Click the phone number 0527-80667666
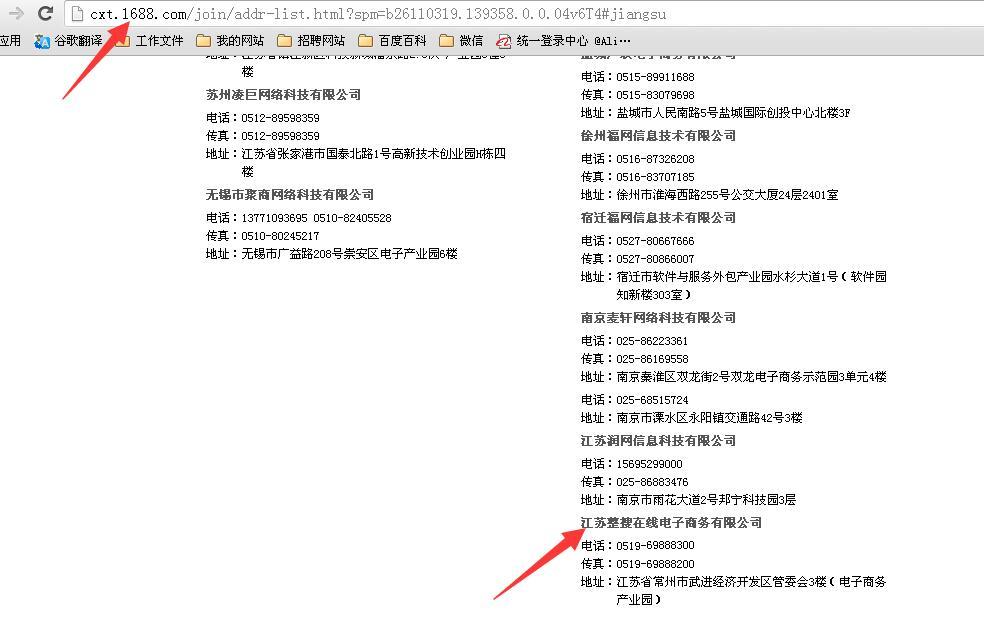Screen dimensions: 984x633 655,242
